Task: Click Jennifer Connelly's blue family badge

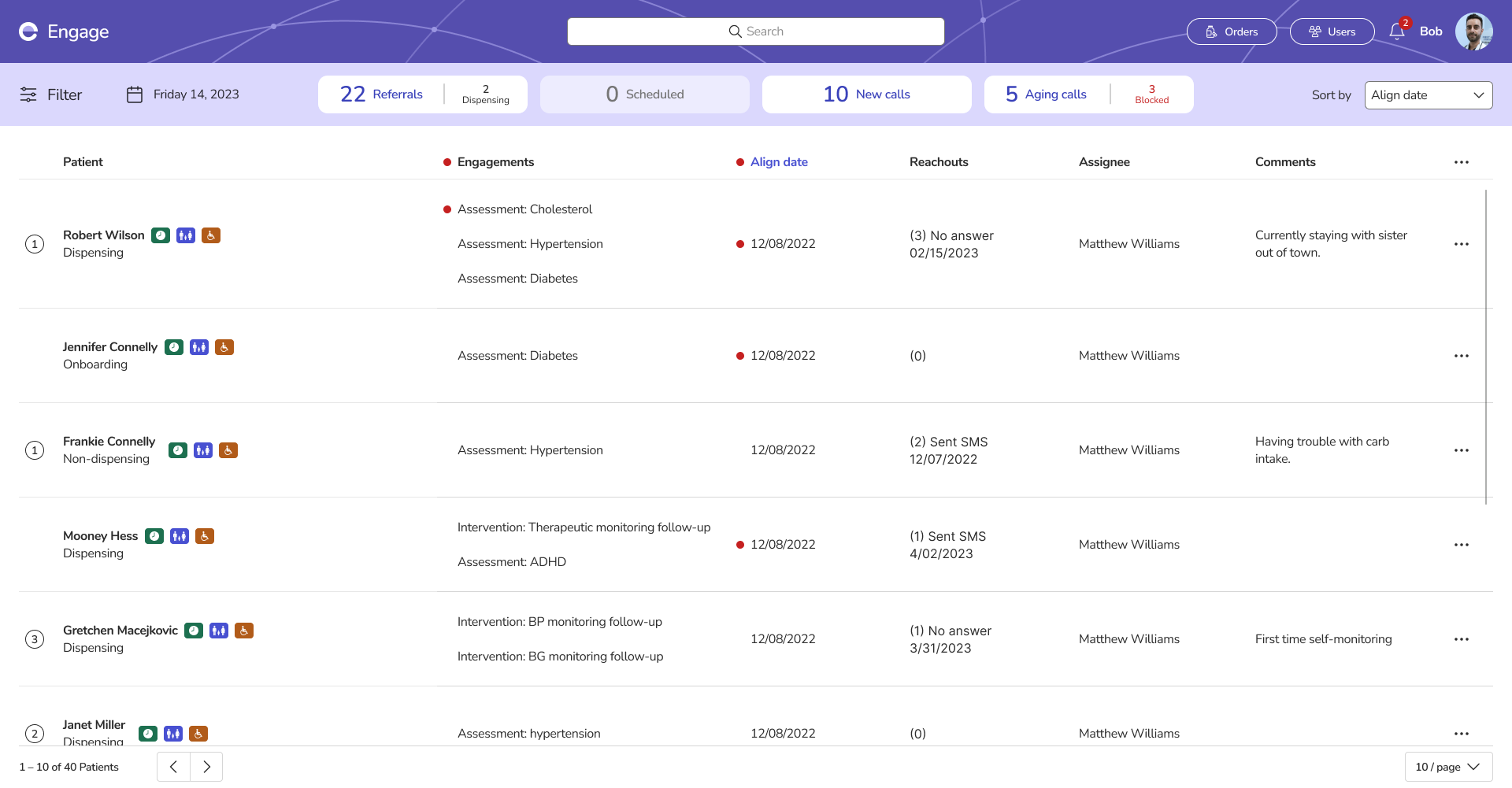Action: point(199,347)
